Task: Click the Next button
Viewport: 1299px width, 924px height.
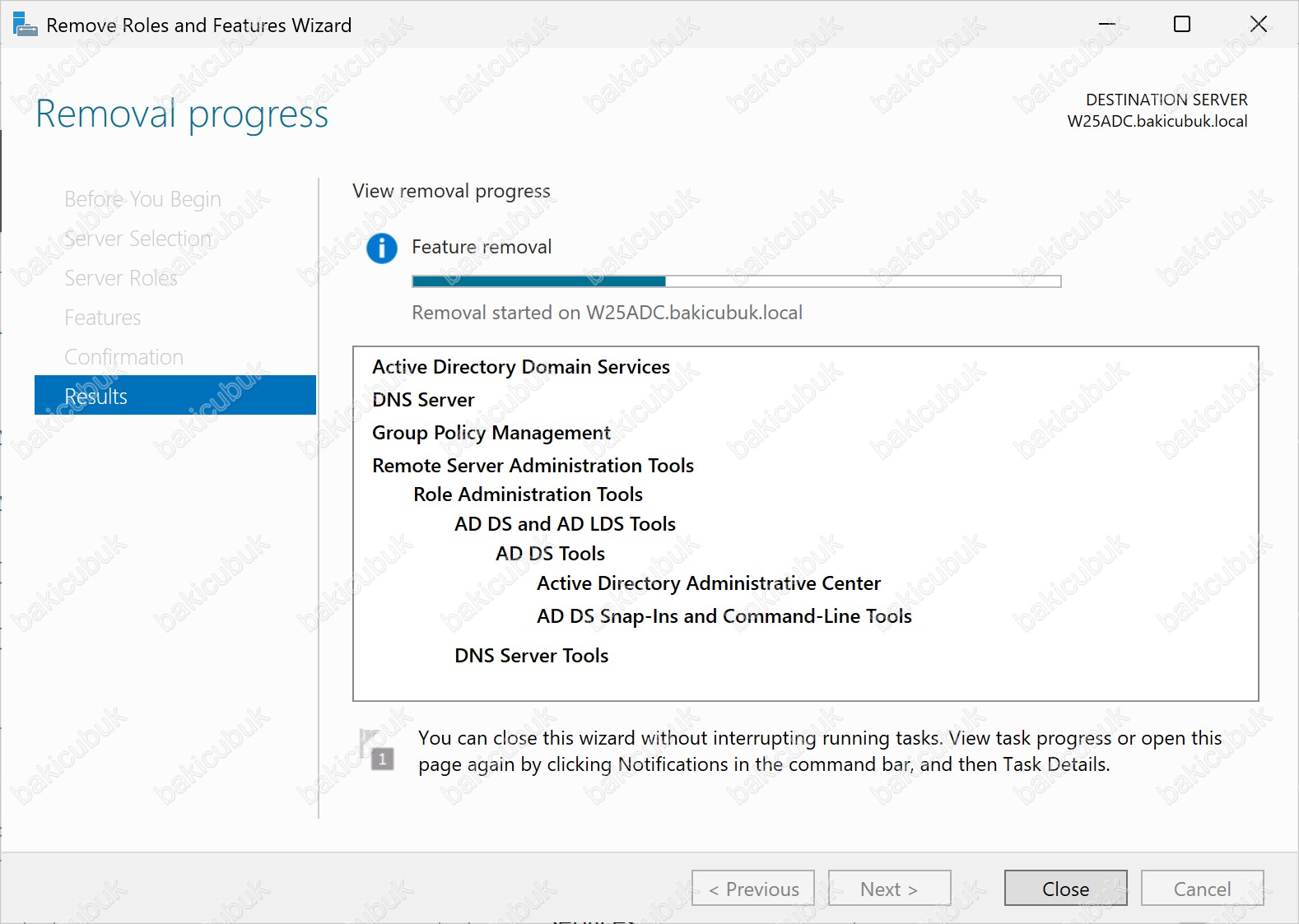Action: (889, 889)
